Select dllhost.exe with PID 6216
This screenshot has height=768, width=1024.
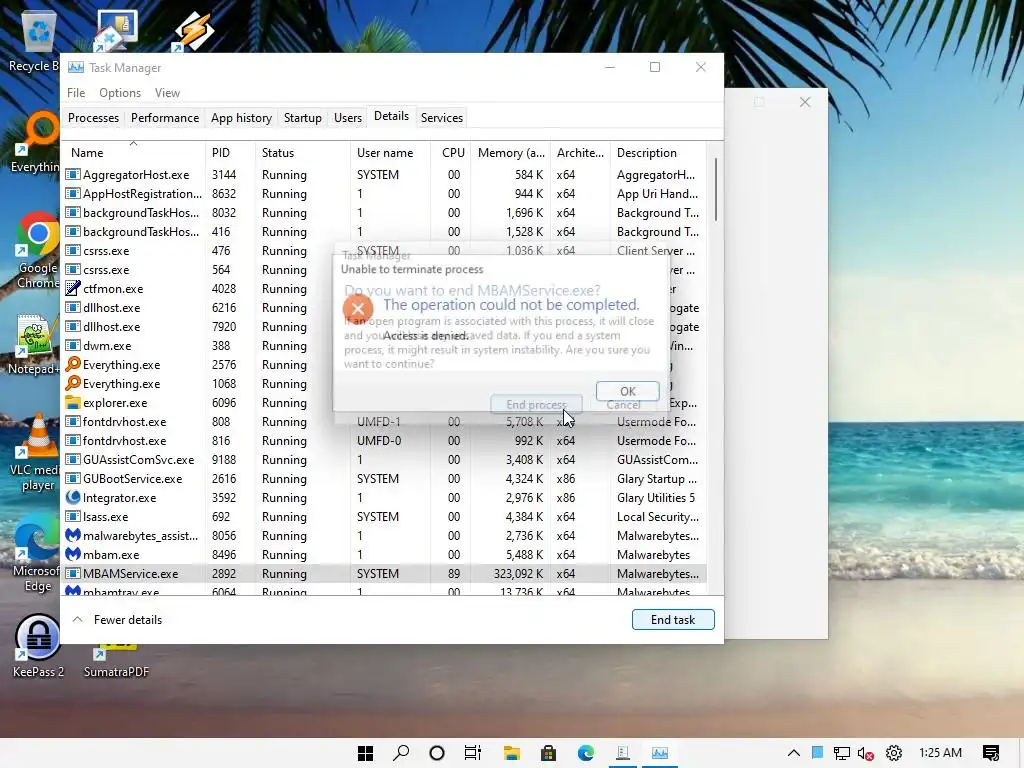pos(385,307)
